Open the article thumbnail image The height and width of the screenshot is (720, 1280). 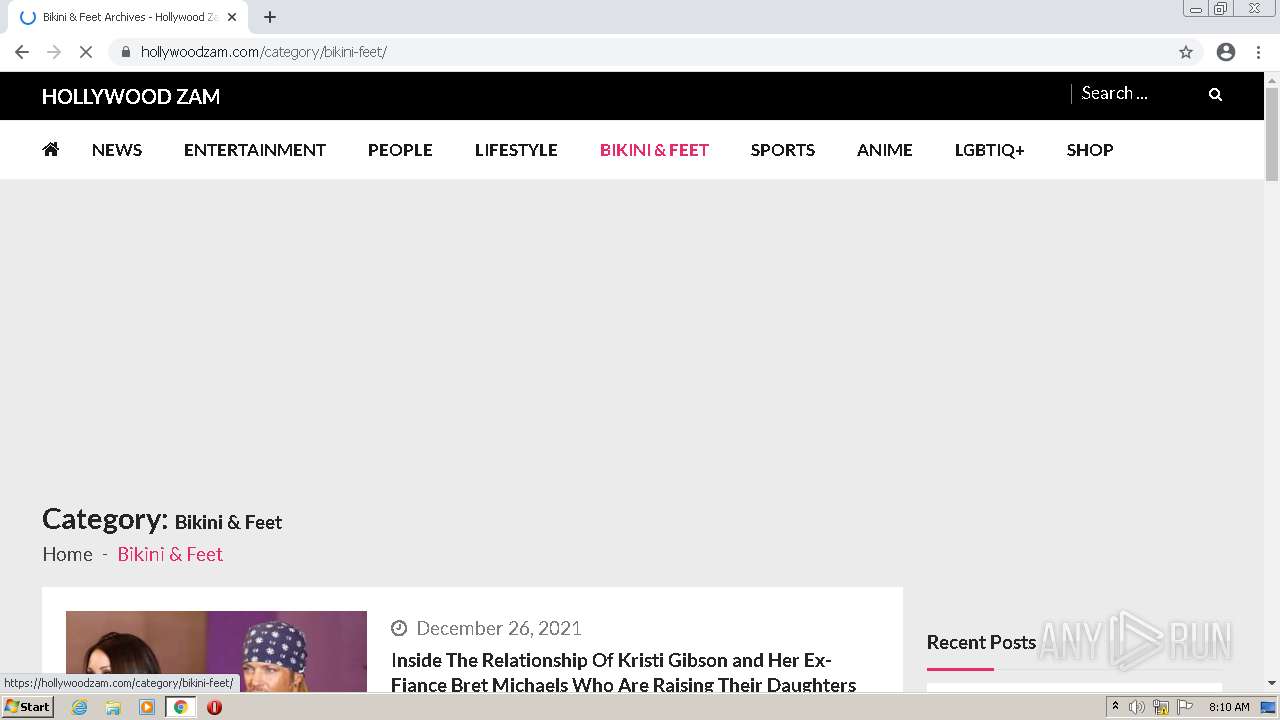point(216,651)
